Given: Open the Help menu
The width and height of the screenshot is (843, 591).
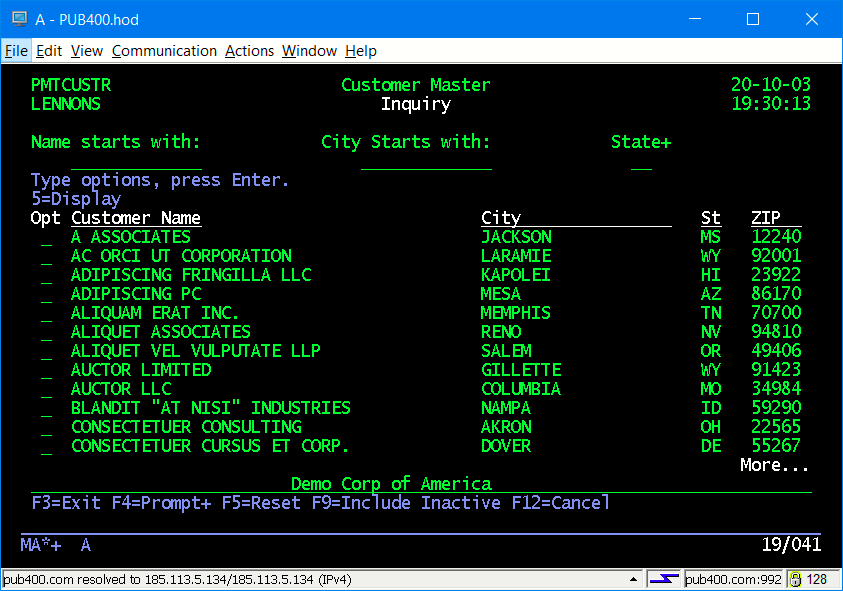Looking at the screenshot, I should tap(361, 51).
